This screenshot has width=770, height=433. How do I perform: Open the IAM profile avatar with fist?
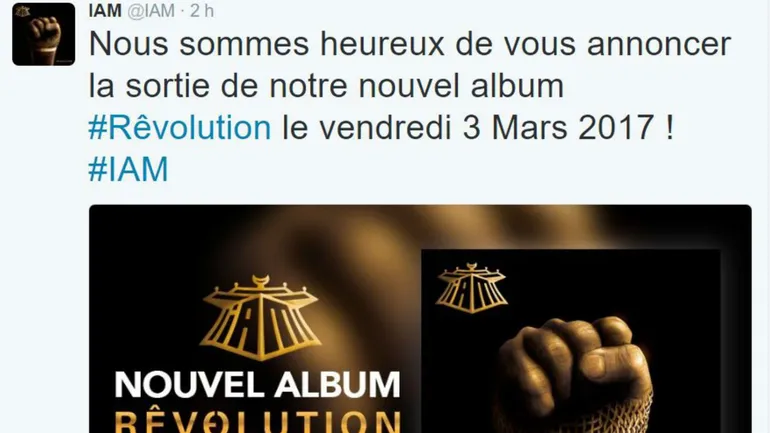point(44,34)
